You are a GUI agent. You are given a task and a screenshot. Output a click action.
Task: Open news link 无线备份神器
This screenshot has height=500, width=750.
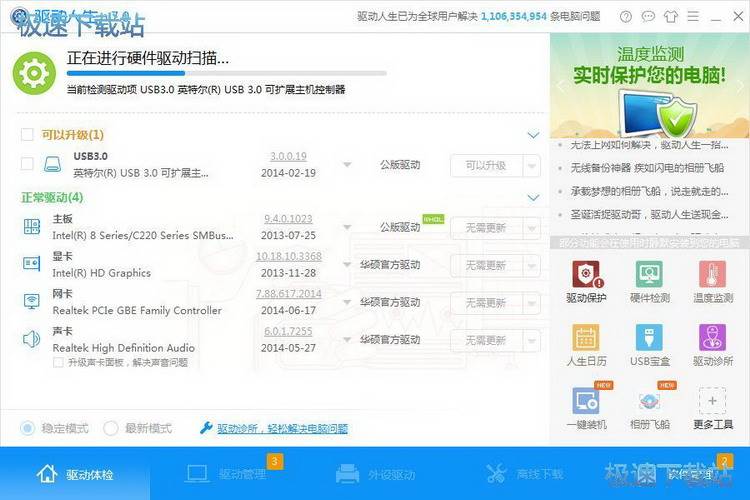(x=647, y=168)
